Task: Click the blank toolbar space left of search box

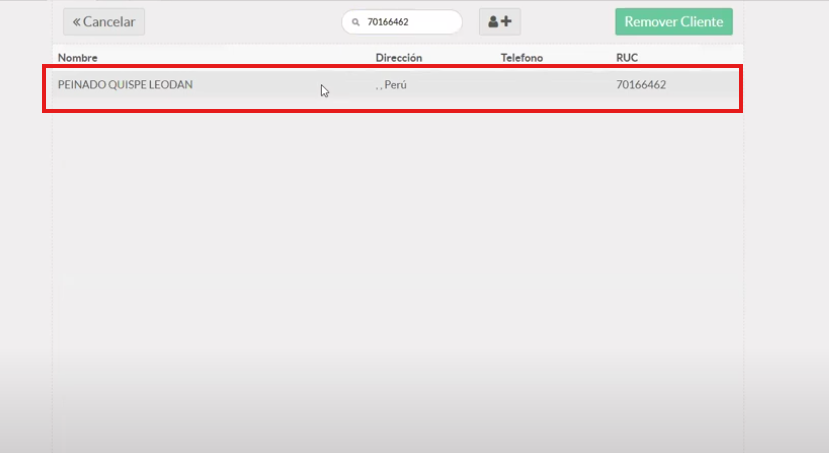Action: point(240,22)
